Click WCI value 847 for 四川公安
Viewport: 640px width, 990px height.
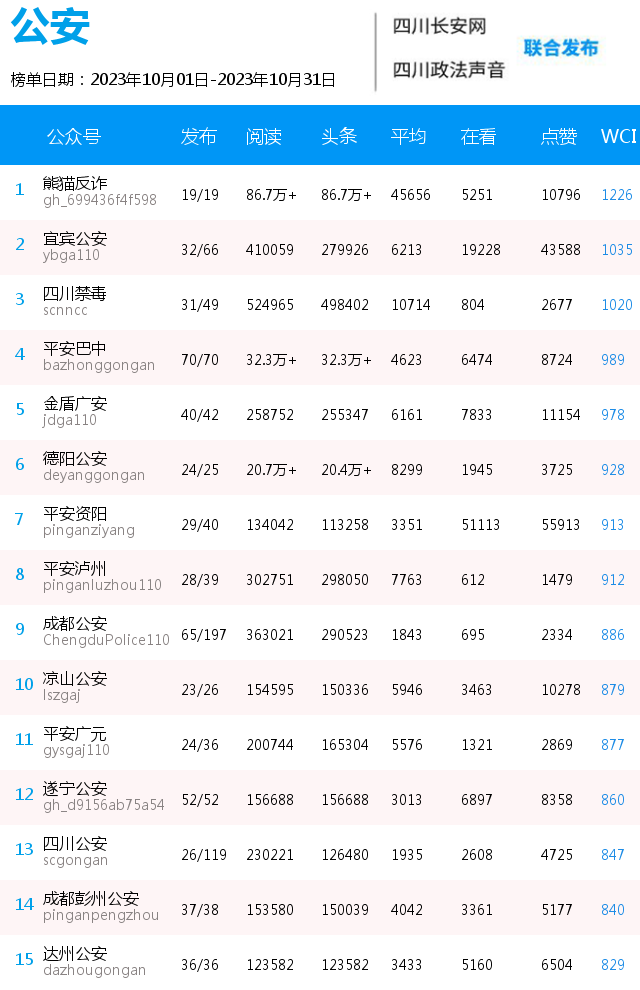613,855
